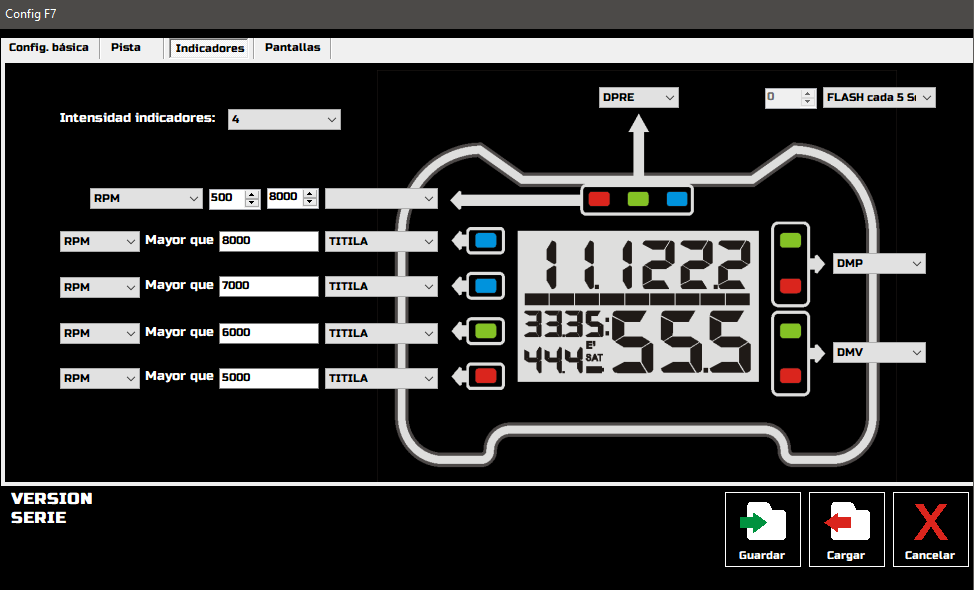Click the green LED of the DMV pair
Image resolution: width=974 pixels, height=590 pixels.
click(790, 331)
